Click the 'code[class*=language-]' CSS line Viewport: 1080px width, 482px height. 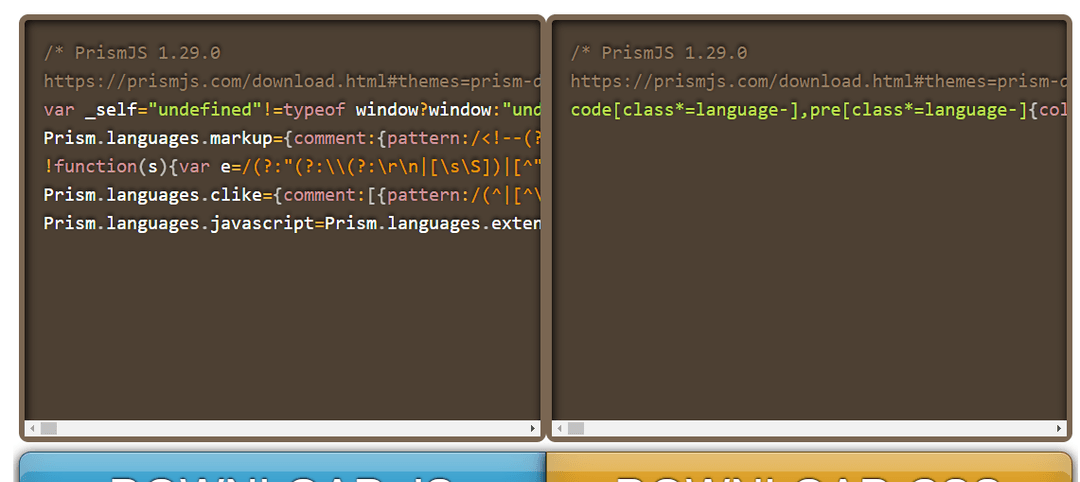(x=819, y=109)
